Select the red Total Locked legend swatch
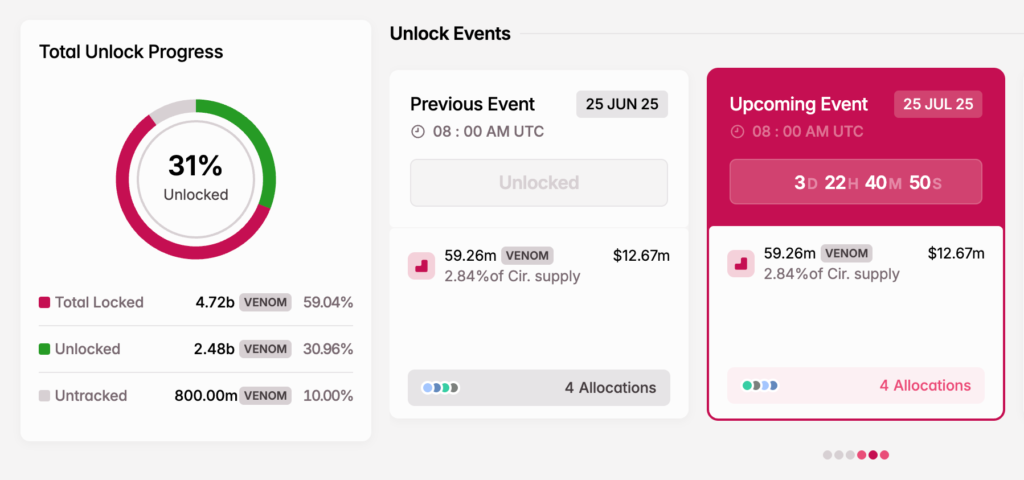 click(x=44, y=302)
